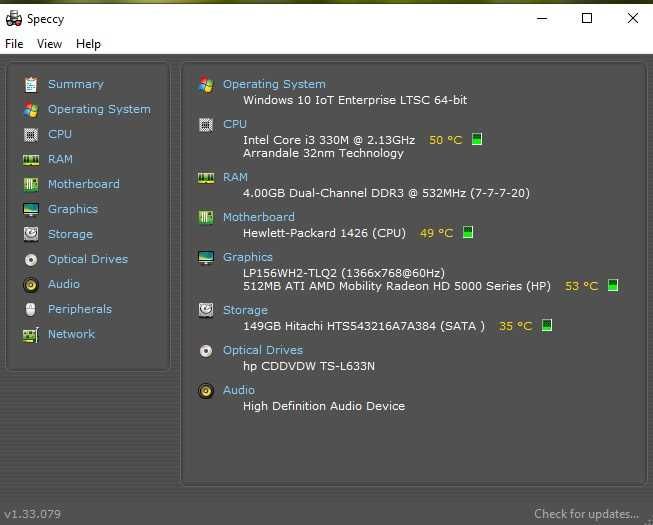Click the green indicator beside CPU 50 °C
This screenshot has height=525, width=653.
477,139
